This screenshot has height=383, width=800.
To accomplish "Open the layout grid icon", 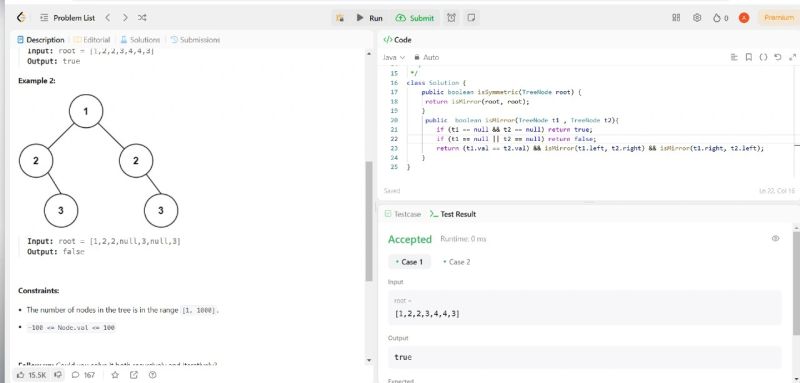I will [x=676, y=17].
